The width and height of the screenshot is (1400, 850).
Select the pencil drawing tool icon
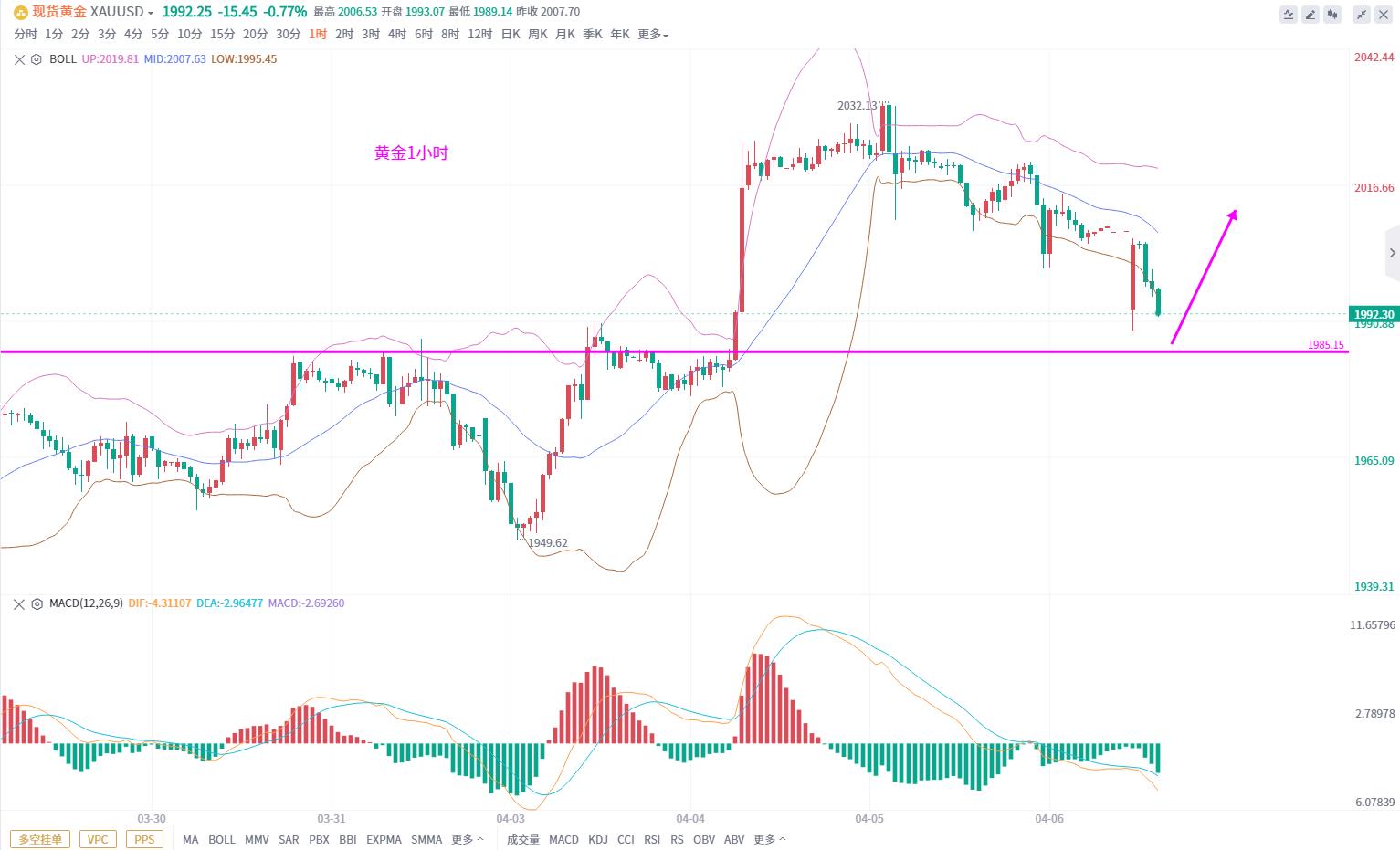click(1311, 14)
